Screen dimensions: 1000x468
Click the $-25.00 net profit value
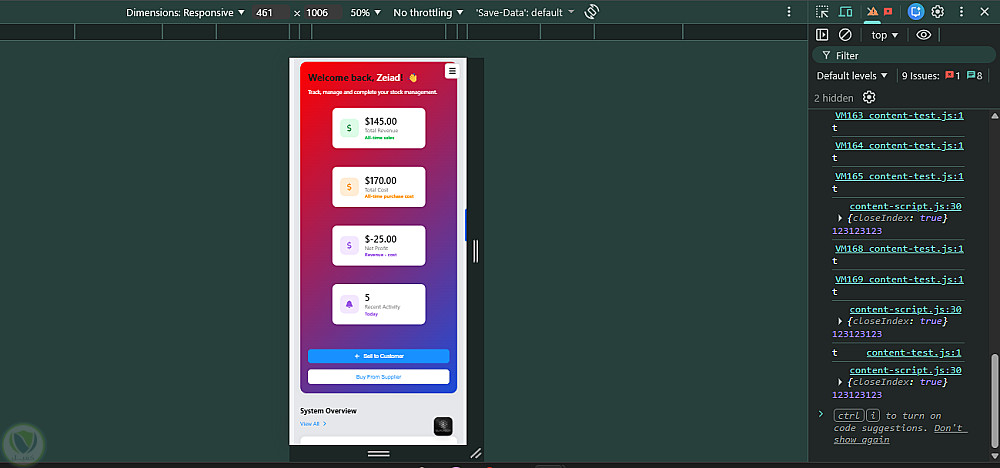click(x=381, y=239)
